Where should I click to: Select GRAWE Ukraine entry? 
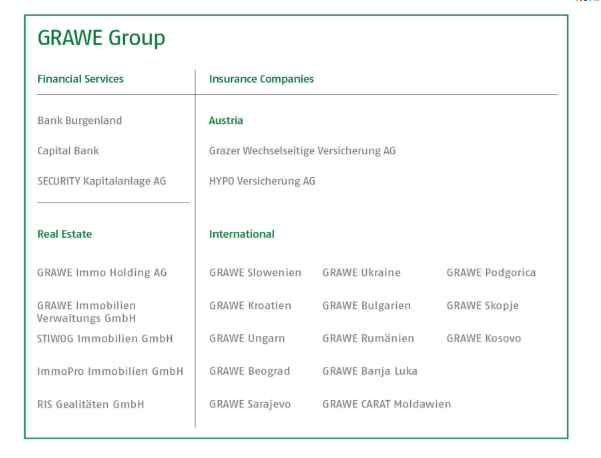pos(361,273)
